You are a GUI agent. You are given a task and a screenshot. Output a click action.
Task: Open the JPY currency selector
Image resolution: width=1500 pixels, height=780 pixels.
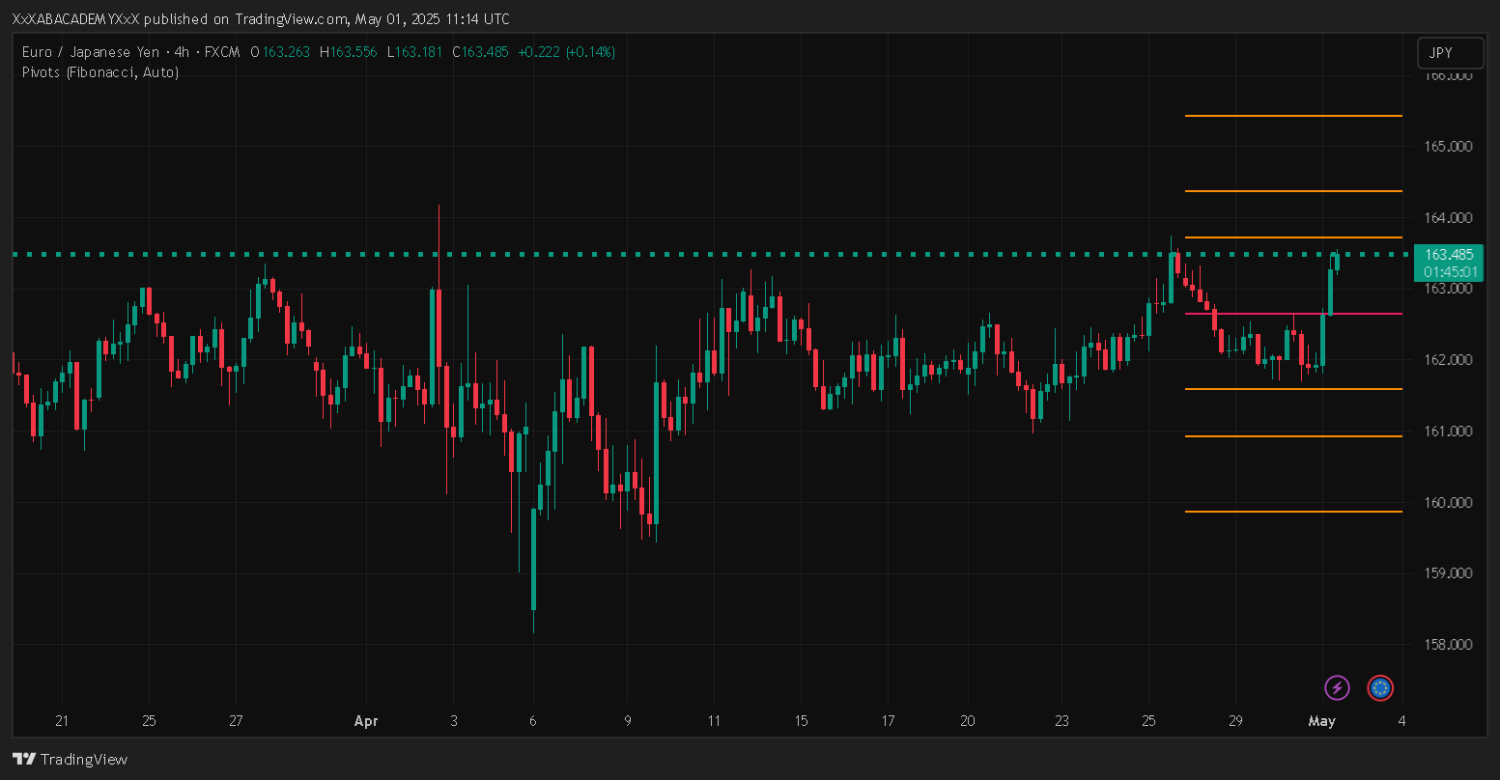tap(1441, 53)
